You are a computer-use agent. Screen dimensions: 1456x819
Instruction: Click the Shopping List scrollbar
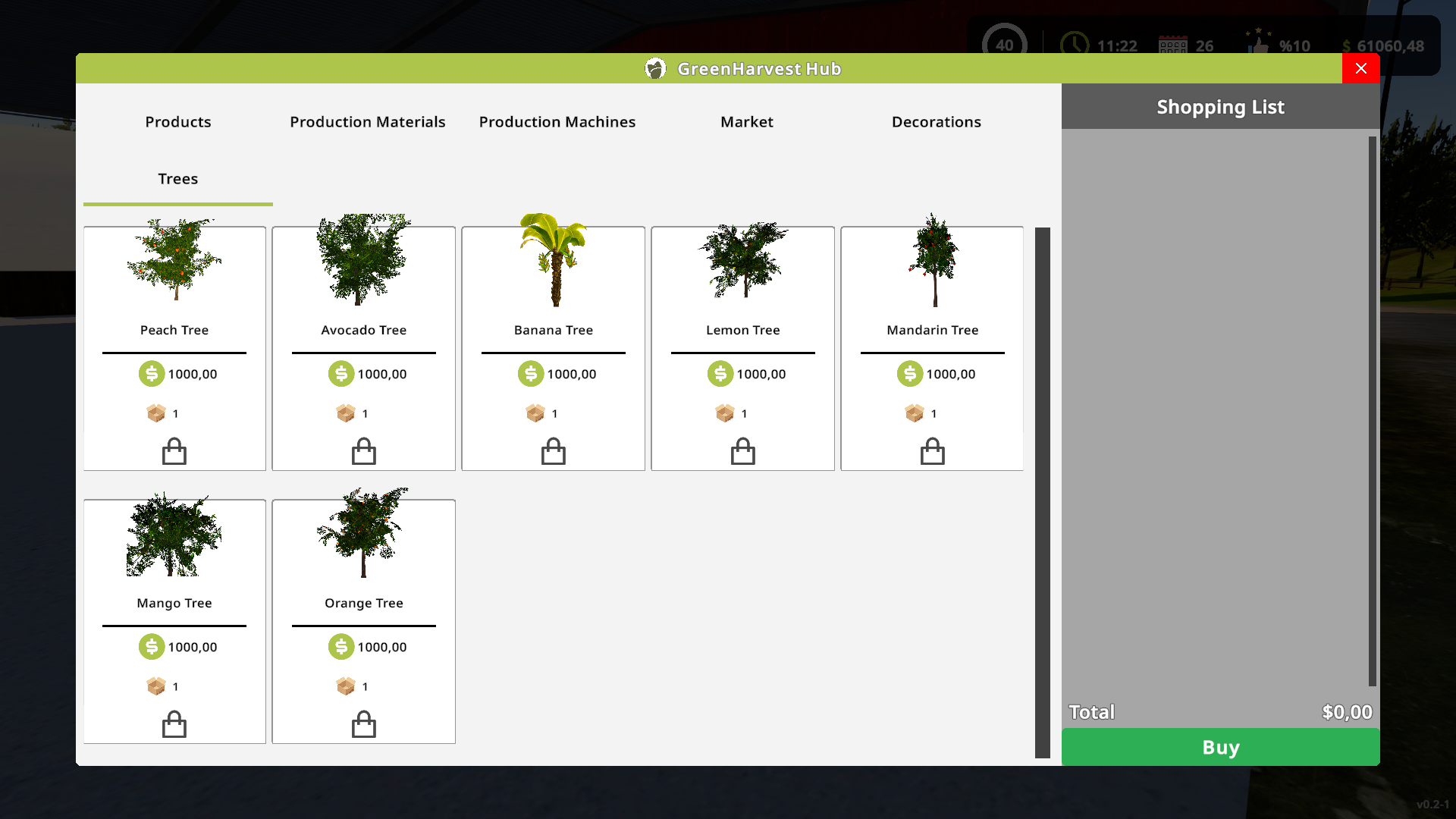1373,411
